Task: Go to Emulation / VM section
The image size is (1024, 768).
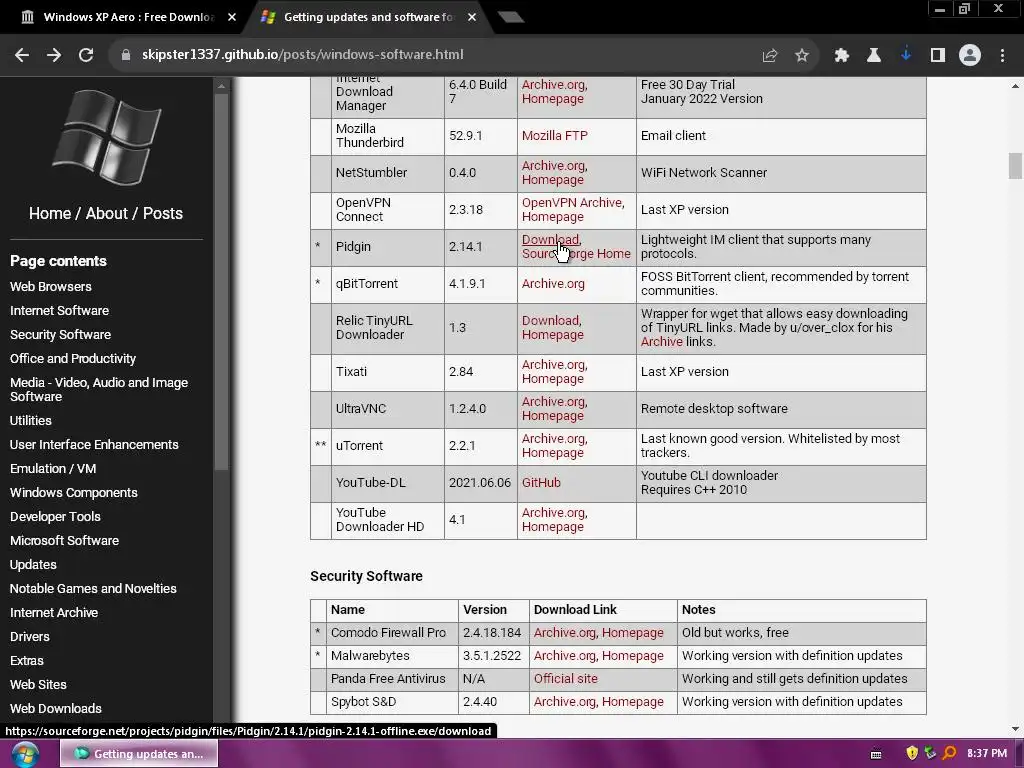Action: (x=53, y=469)
